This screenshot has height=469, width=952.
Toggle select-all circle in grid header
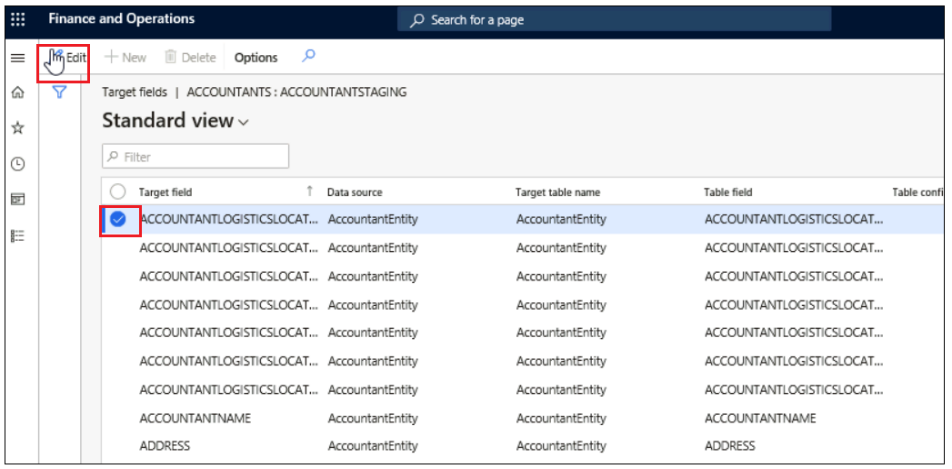(x=118, y=192)
